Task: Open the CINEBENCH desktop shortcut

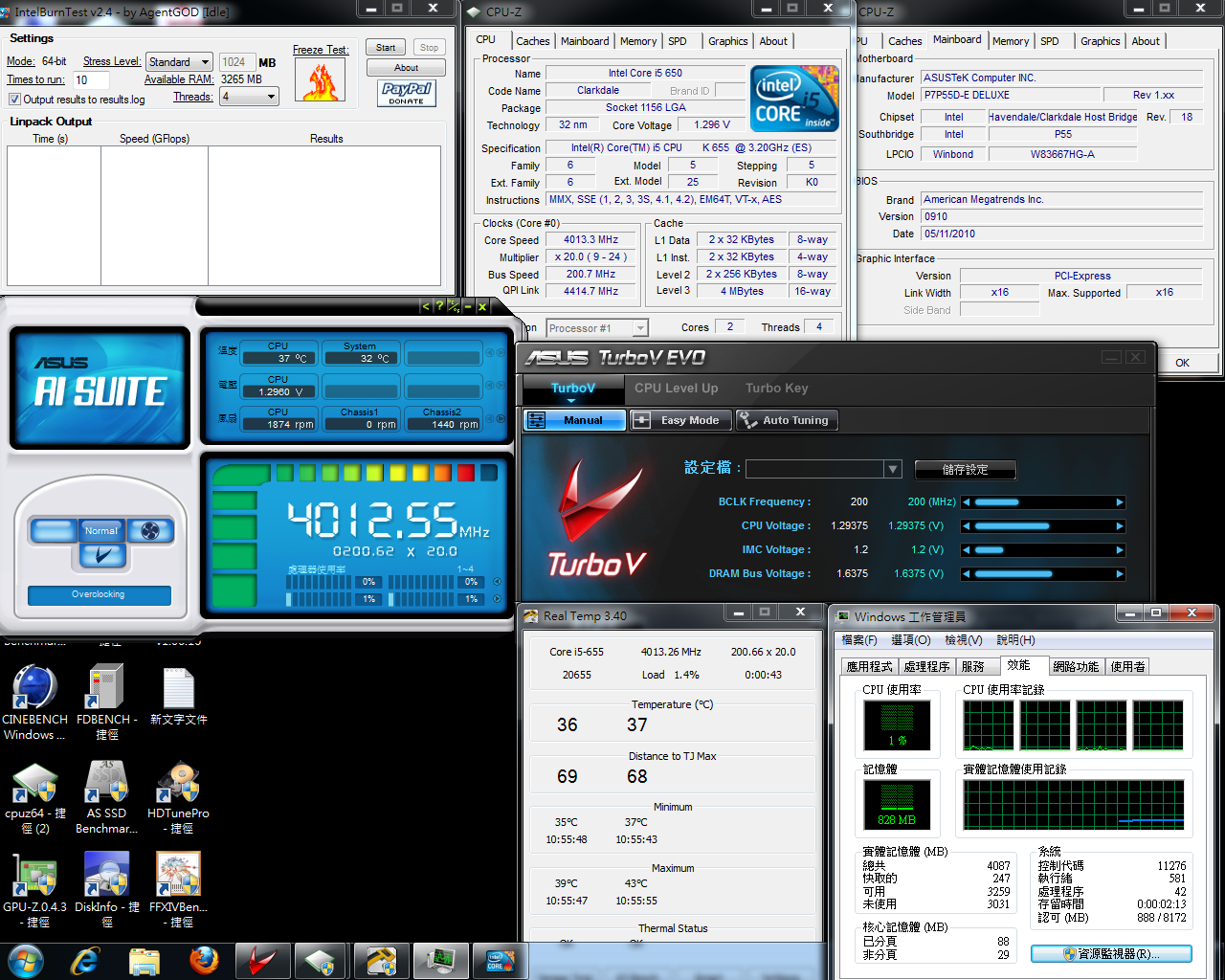Action: click(35, 703)
